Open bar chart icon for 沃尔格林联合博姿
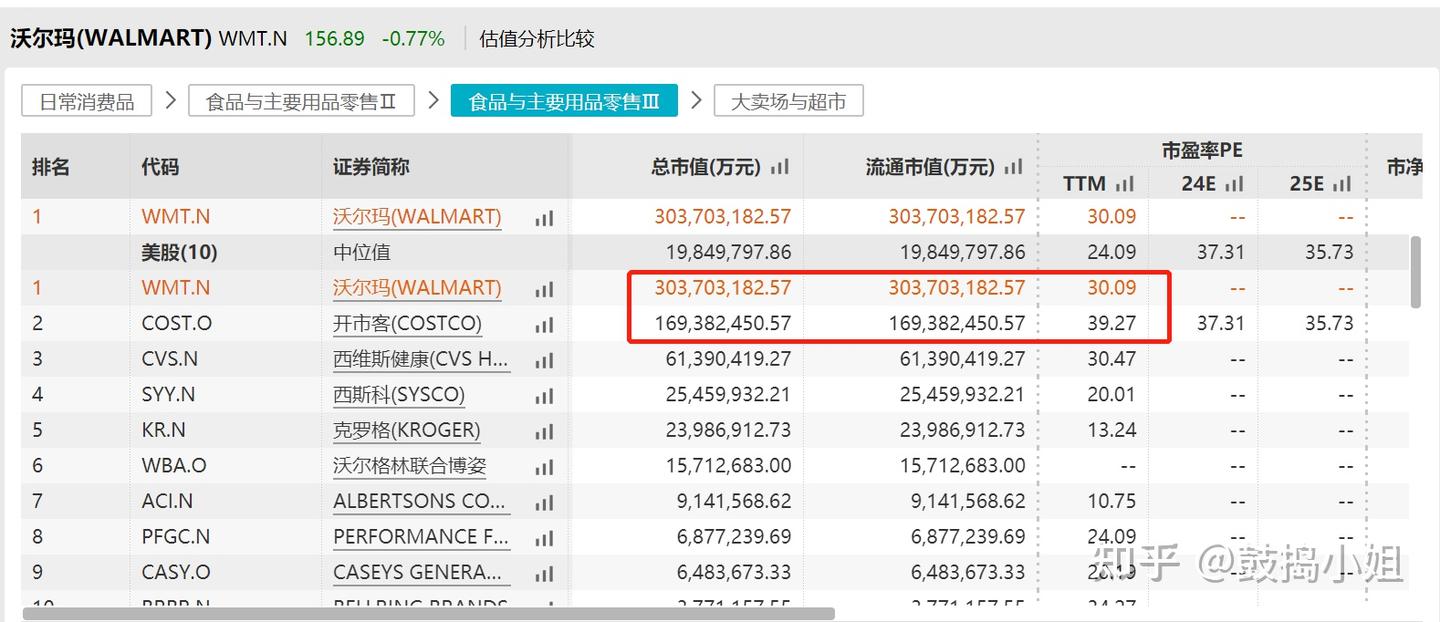Viewport: 1440px width, 622px height. (544, 467)
